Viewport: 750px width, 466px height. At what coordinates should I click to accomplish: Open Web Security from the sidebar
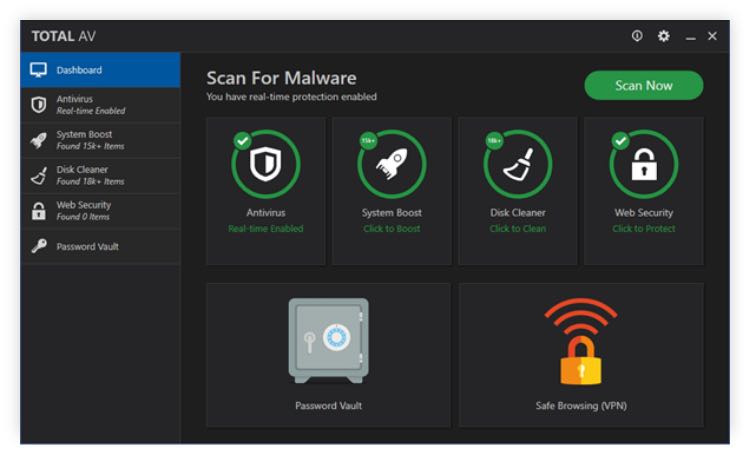[x=100, y=211]
